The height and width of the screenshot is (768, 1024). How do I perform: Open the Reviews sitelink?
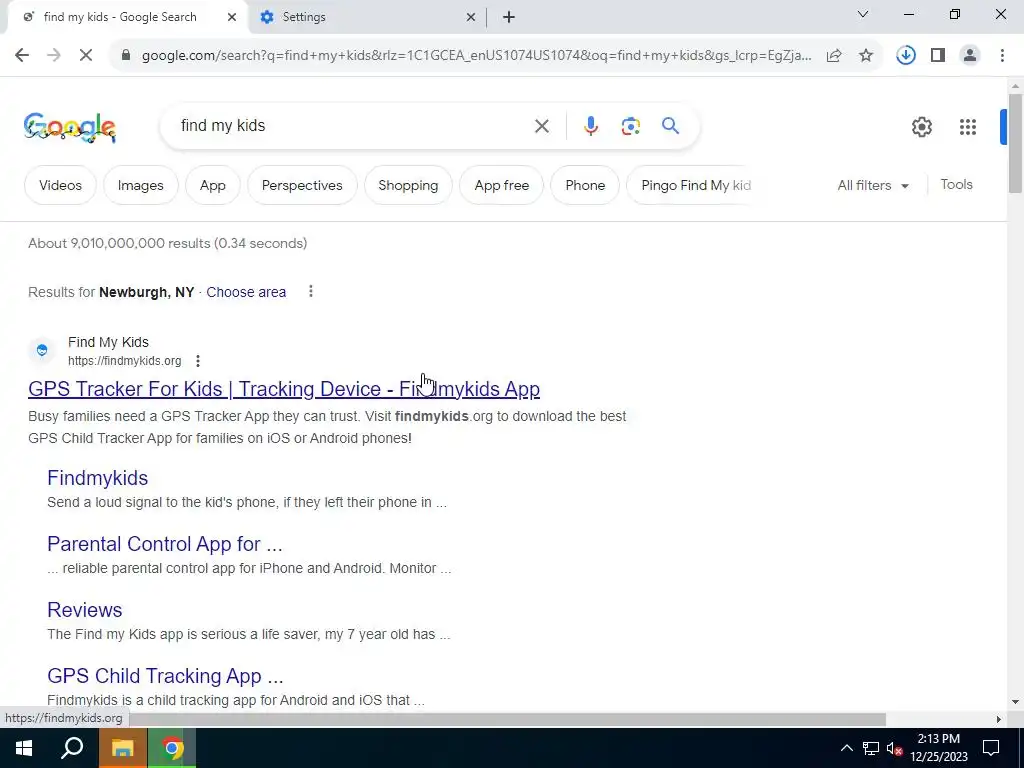point(85,610)
